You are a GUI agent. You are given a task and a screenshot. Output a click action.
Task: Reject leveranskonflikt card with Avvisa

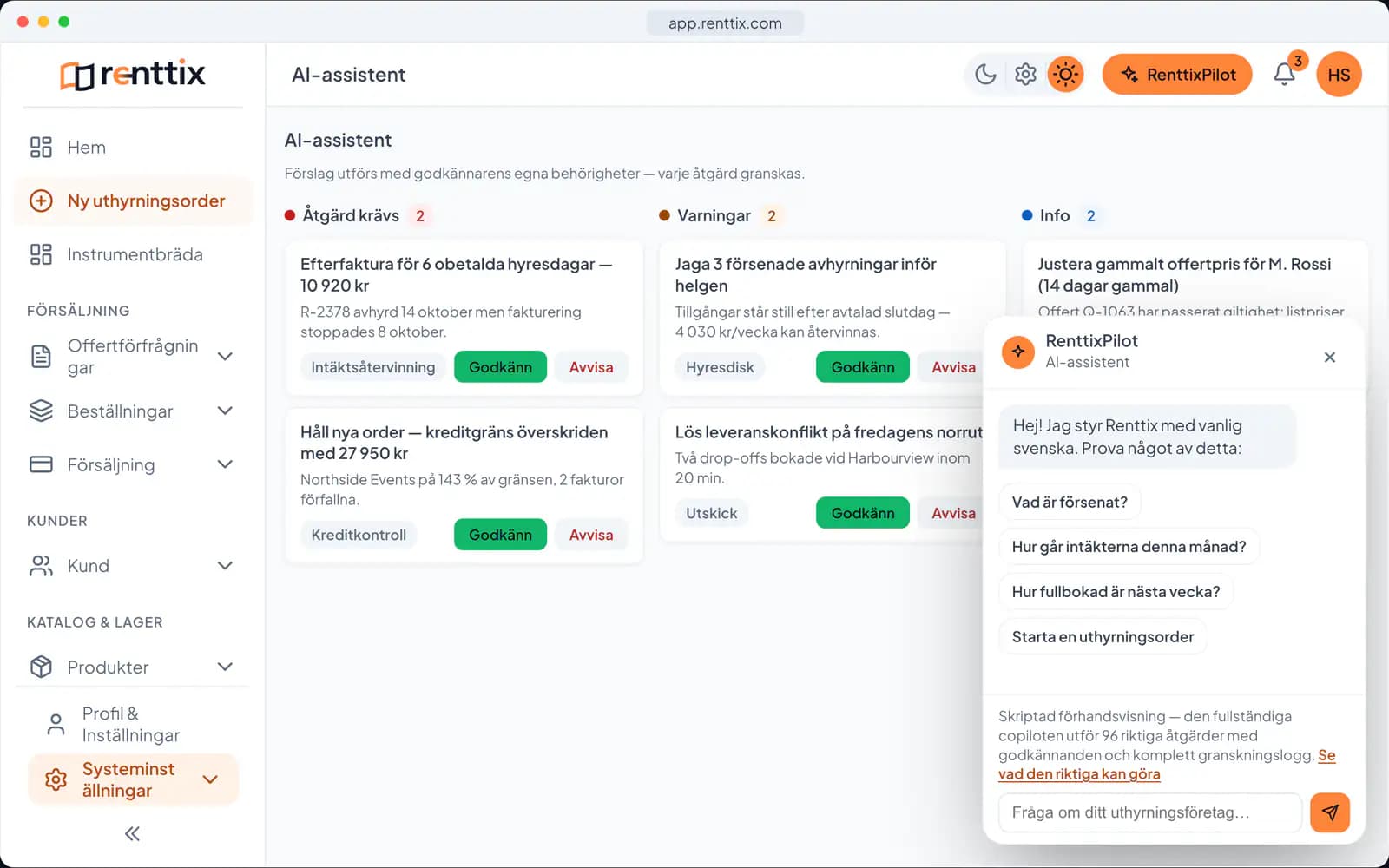[953, 513]
